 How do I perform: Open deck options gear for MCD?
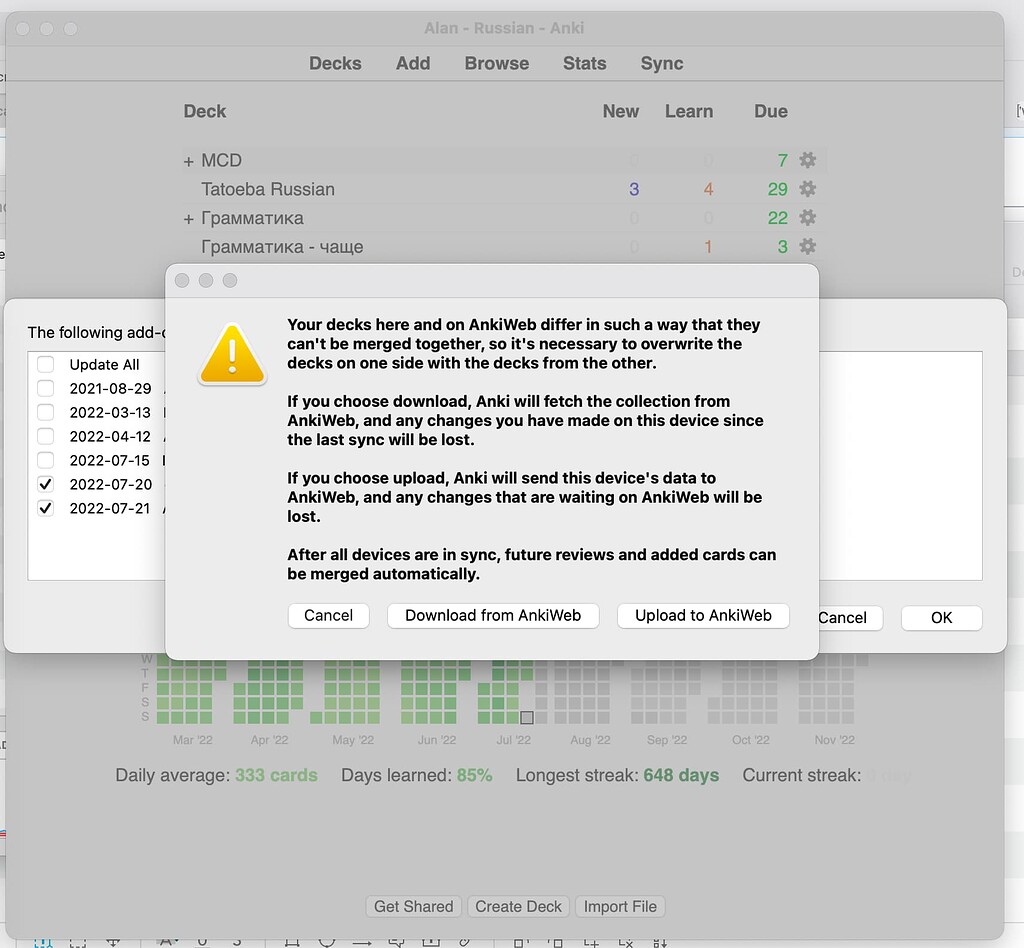click(807, 160)
